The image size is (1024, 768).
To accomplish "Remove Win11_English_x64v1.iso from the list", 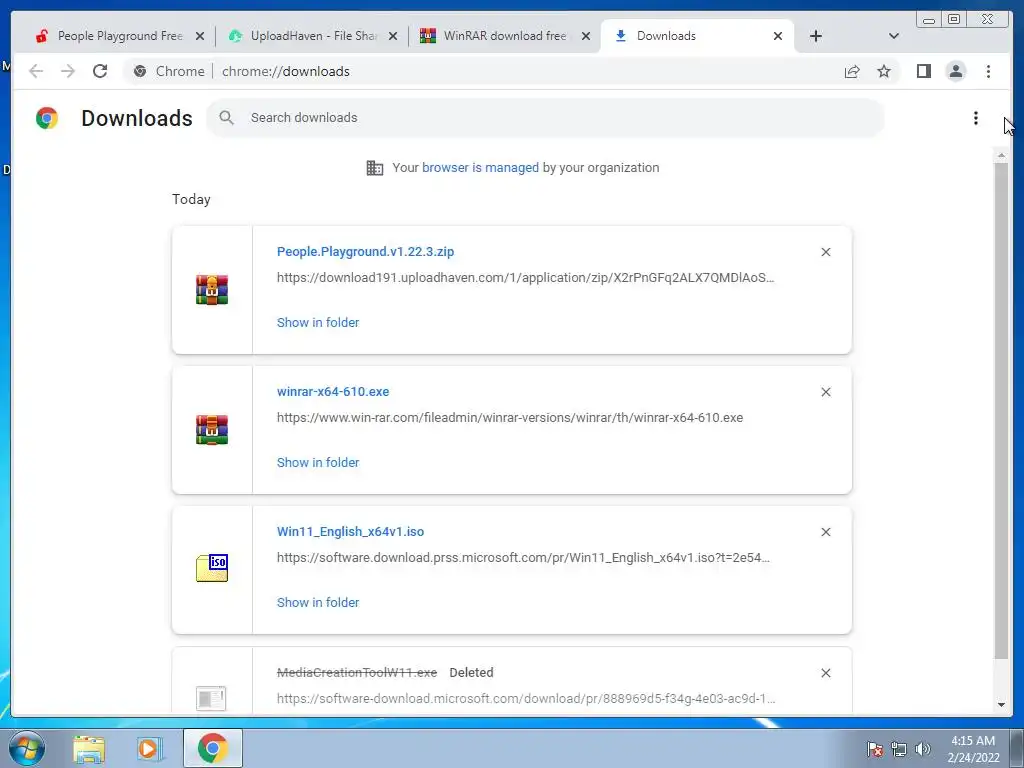I will click(826, 532).
